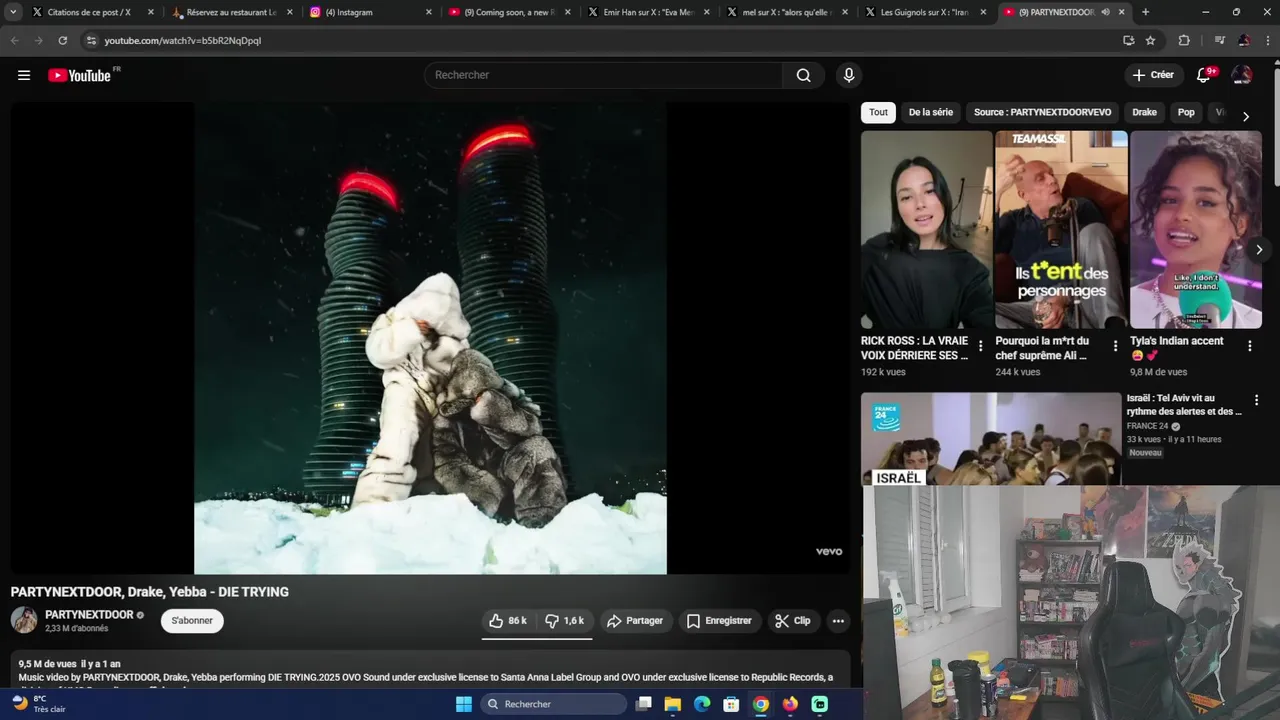Select the De la série chip

click(931, 112)
